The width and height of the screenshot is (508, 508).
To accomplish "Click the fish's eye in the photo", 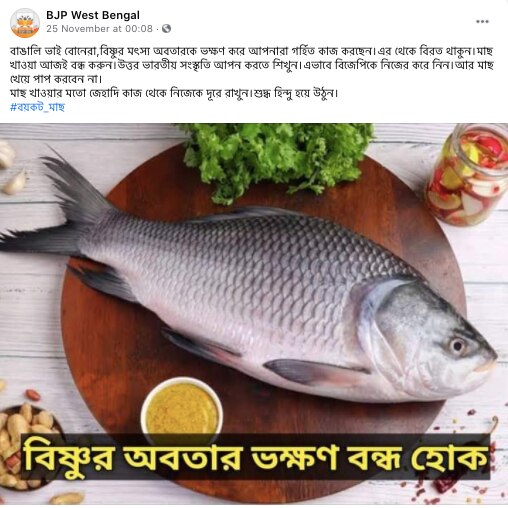I will (458, 346).
